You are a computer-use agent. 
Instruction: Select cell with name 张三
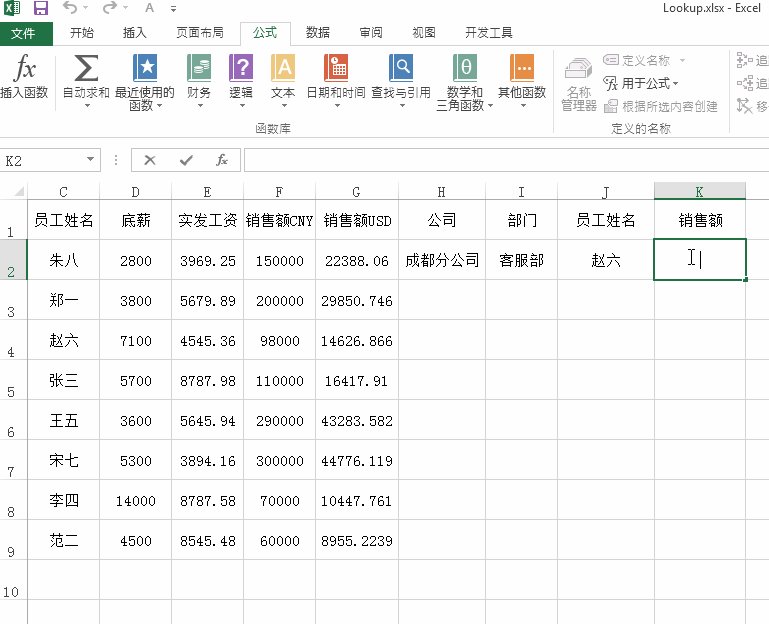pos(63,380)
